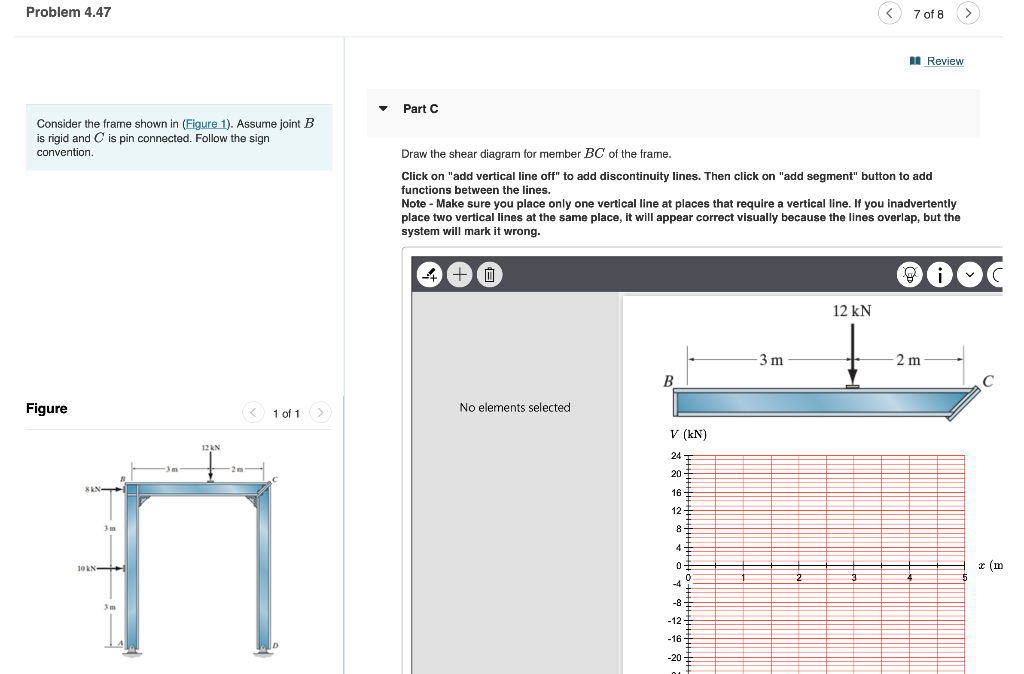The height and width of the screenshot is (674, 1024).
Task: Expand the chevron-down toolbar menu icon
Action: (x=970, y=275)
